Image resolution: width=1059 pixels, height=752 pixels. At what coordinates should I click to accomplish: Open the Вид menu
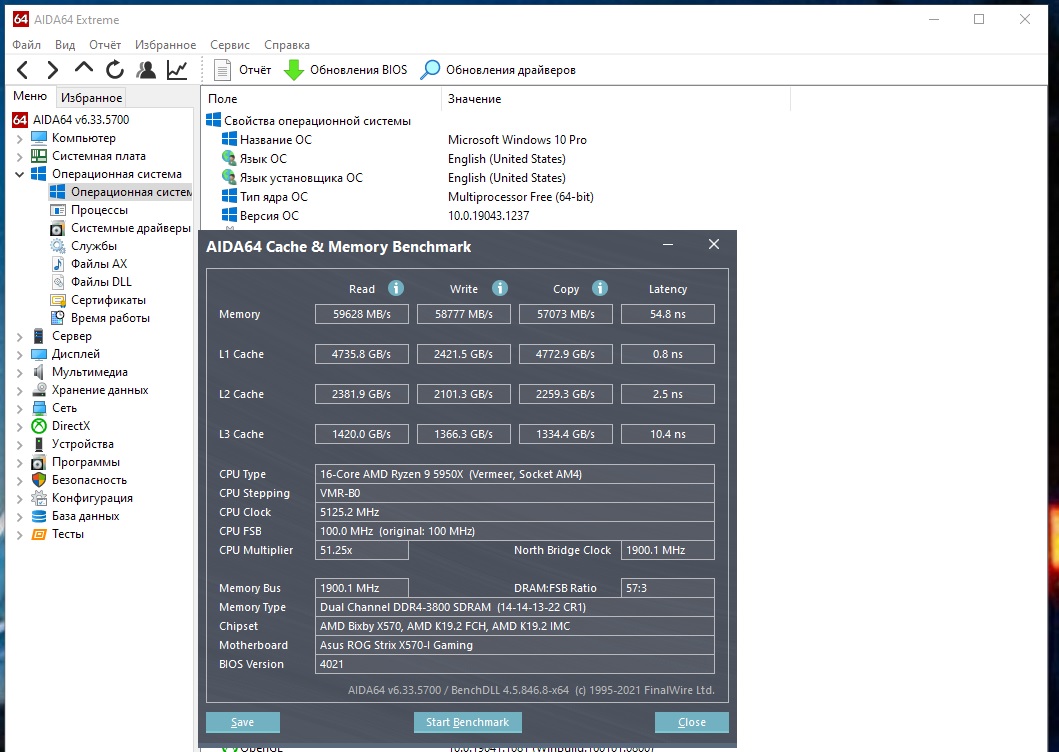pos(65,45)
